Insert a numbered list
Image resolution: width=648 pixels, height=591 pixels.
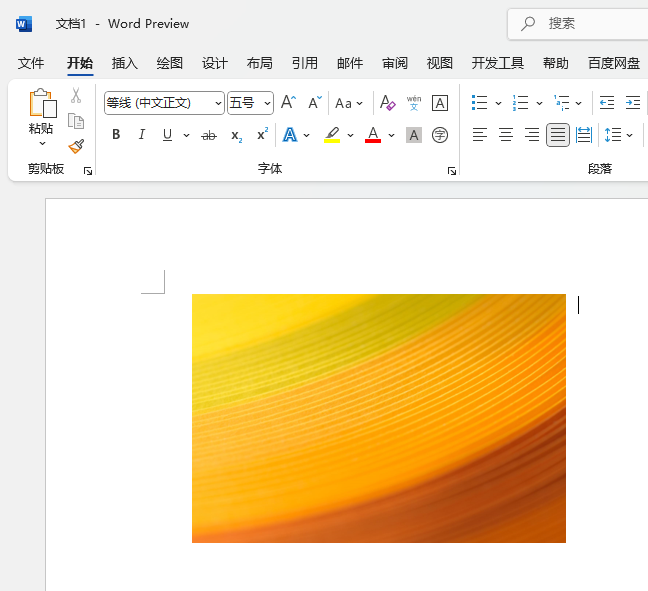(x=520, y=102)
